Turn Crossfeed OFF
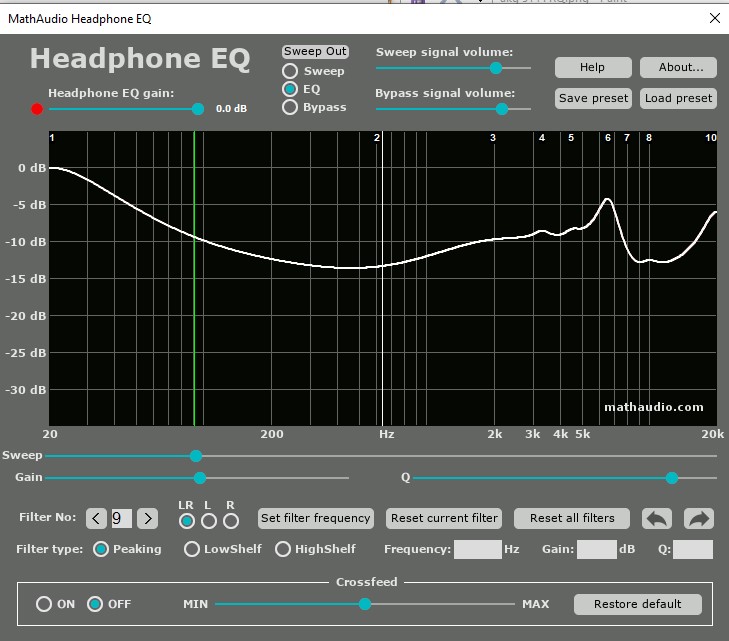This screenshot has height=641, width=729. [x=95, y=604]
